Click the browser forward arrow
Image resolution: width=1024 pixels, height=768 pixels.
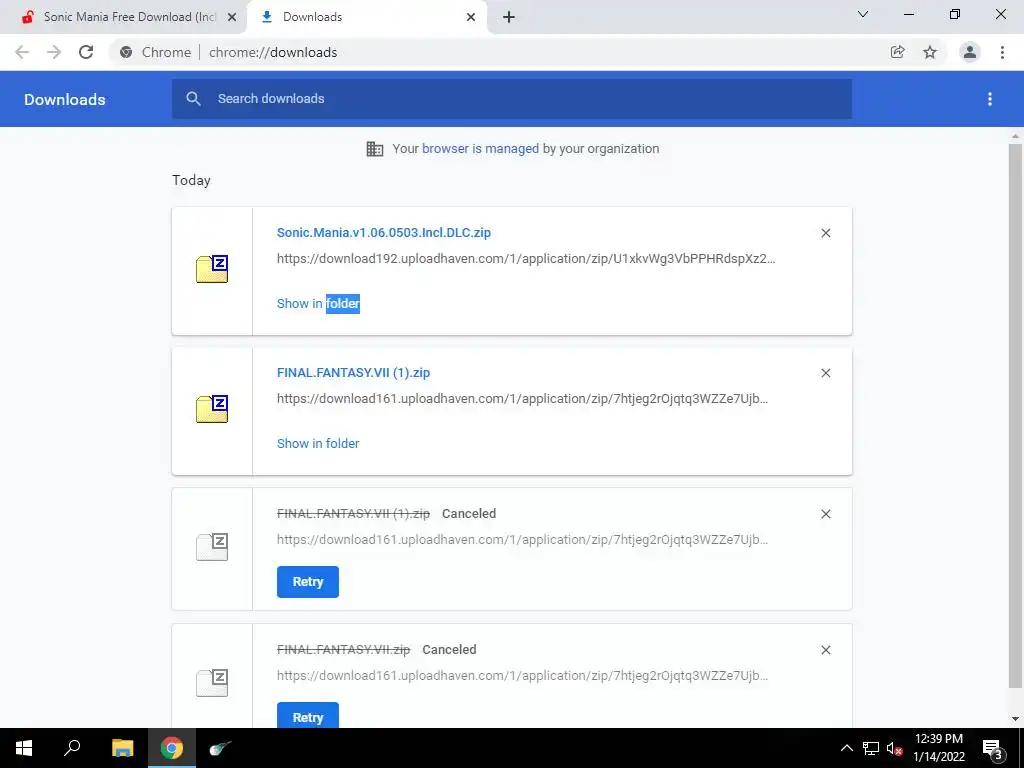click(54, 52)
